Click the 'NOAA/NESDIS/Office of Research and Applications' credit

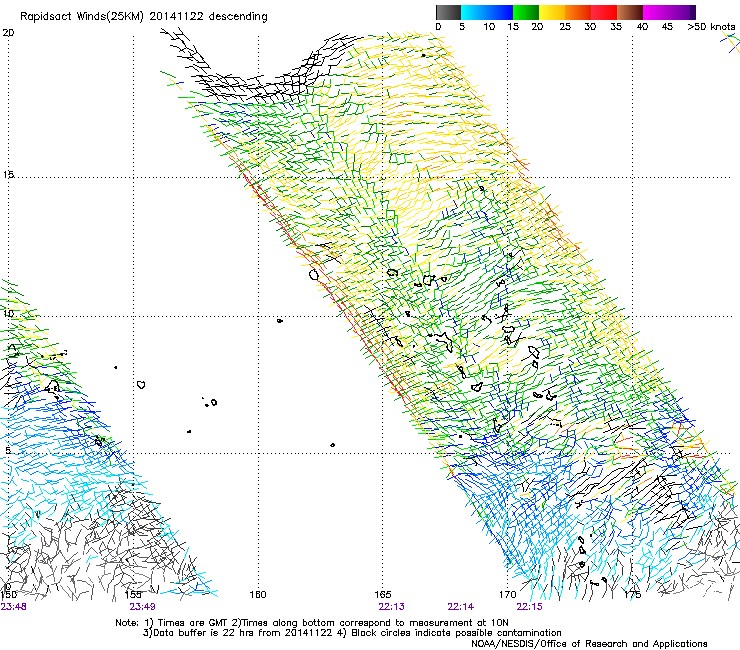tap(589, 644)
